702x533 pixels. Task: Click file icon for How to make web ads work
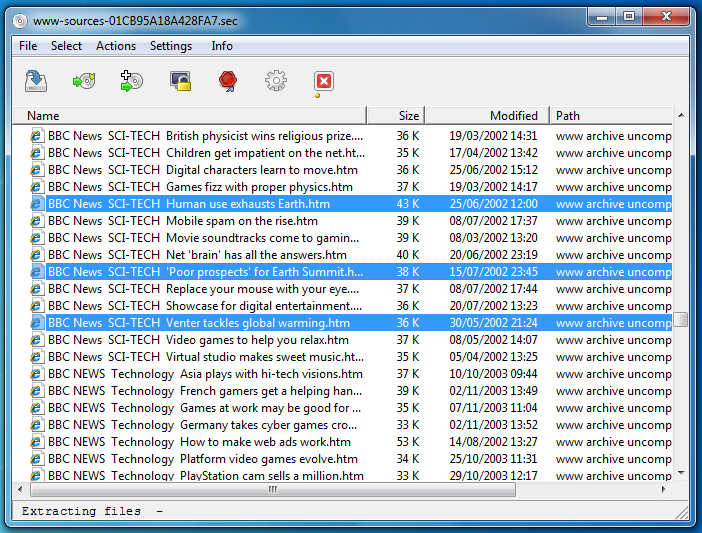(37, 442)
